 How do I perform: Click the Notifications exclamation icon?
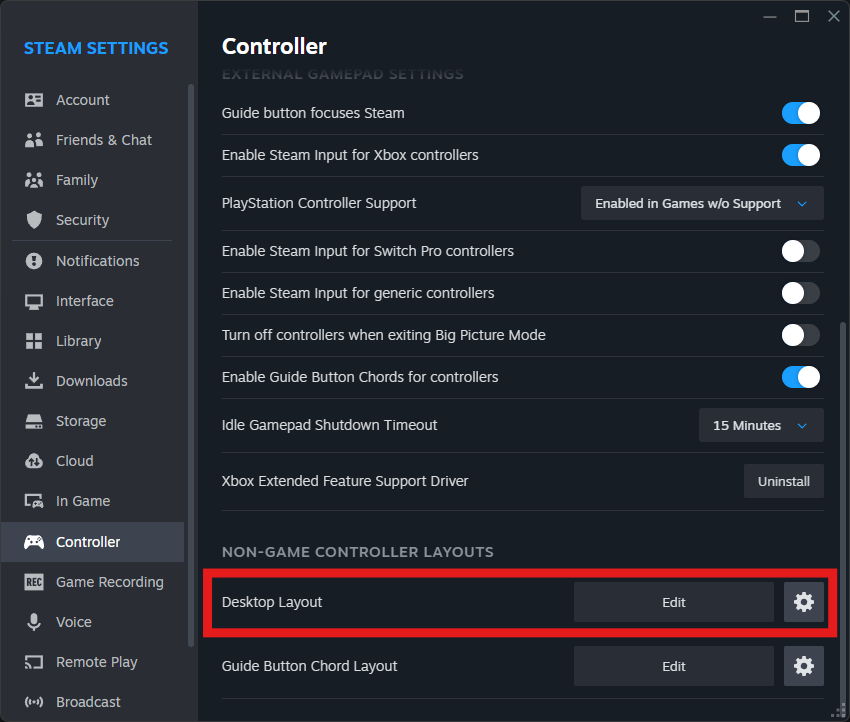pyautogui.click(x=34, y=261)
